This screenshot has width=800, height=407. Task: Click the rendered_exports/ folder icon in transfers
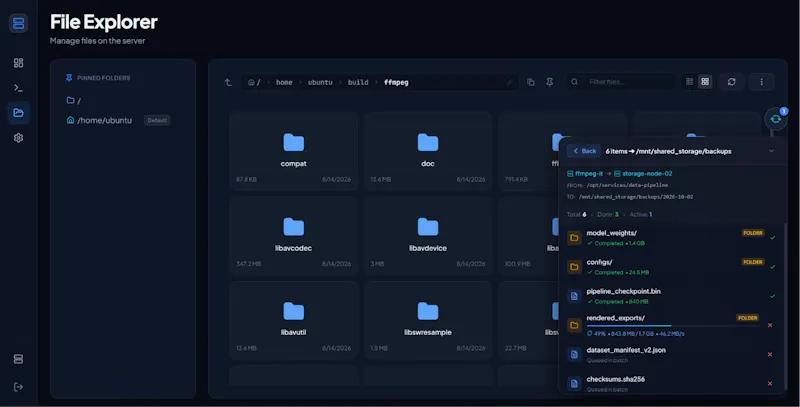(574, 325)
